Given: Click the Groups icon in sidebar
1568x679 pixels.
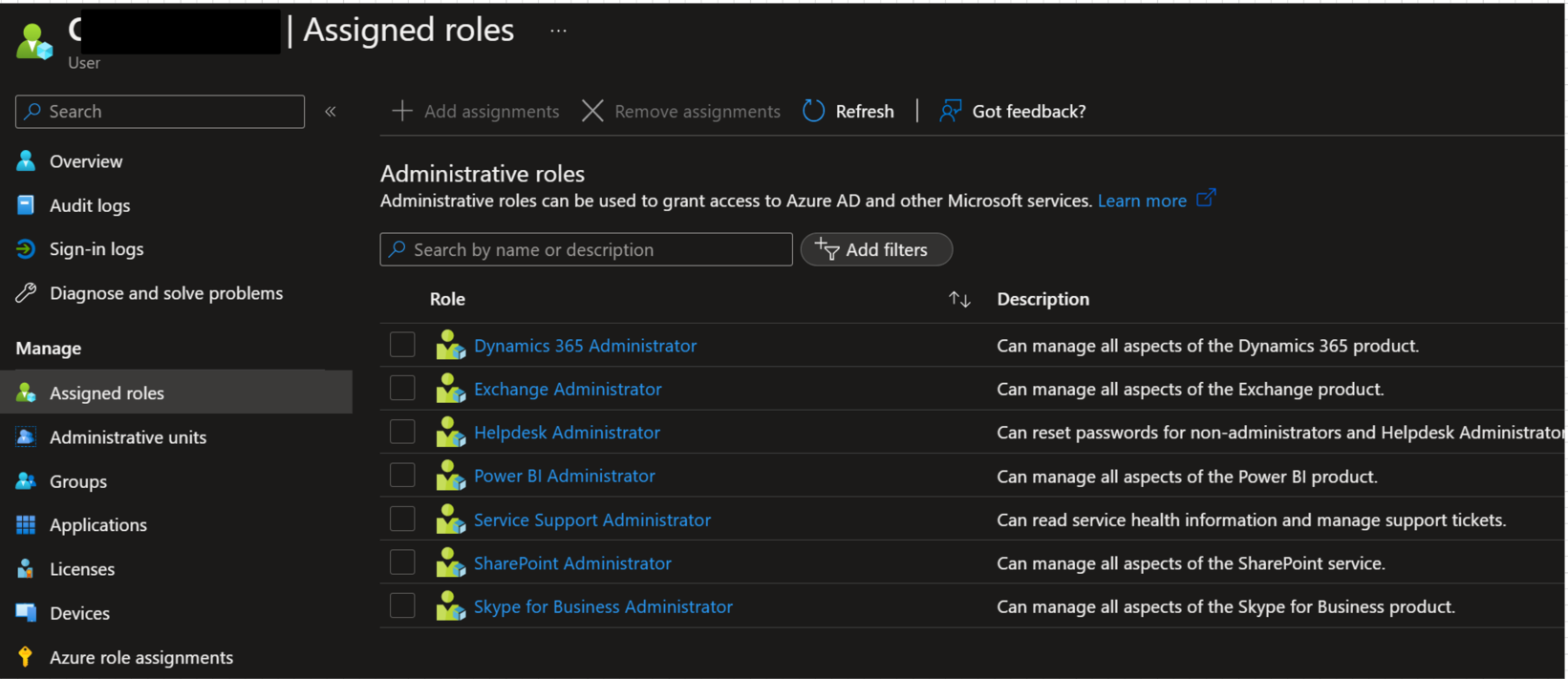Looking at the screenshot, I should click(x=26, y=480).
